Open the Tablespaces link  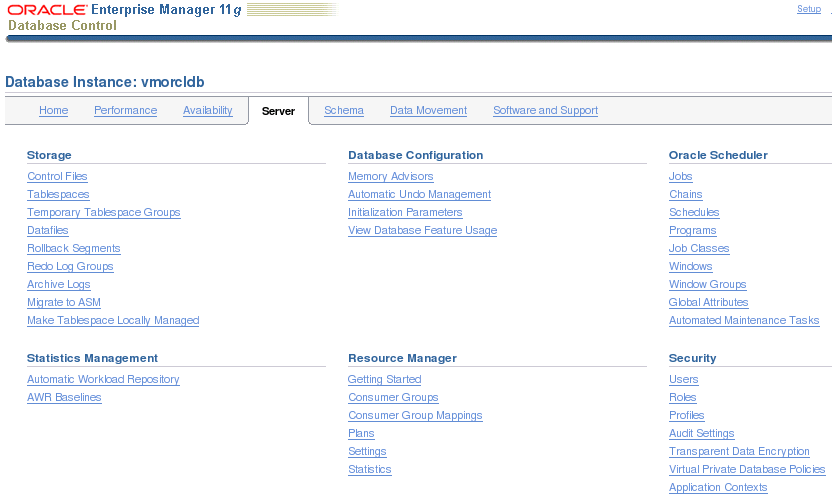pyautogui.click(x=58, y=194)
